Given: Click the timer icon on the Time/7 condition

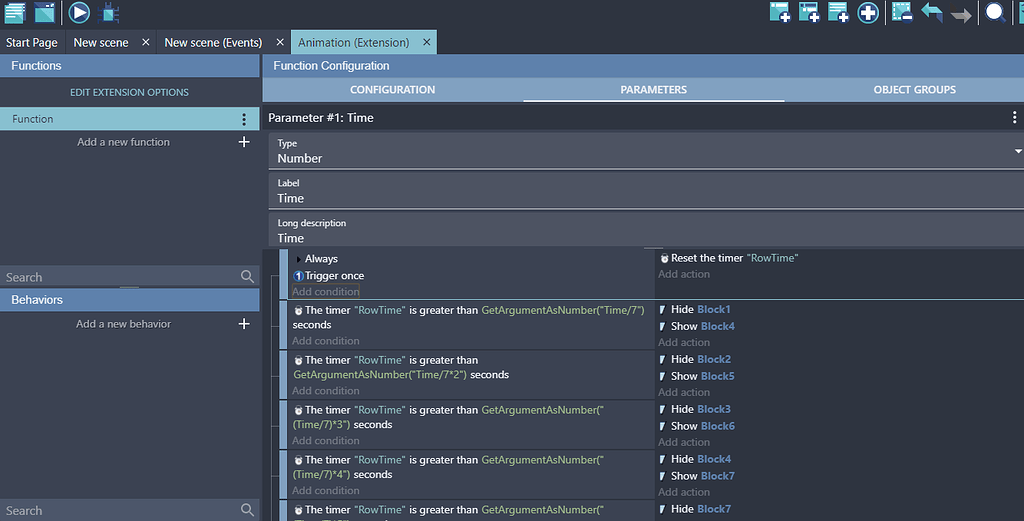Looking at the screenshot, I should [298, 311].
